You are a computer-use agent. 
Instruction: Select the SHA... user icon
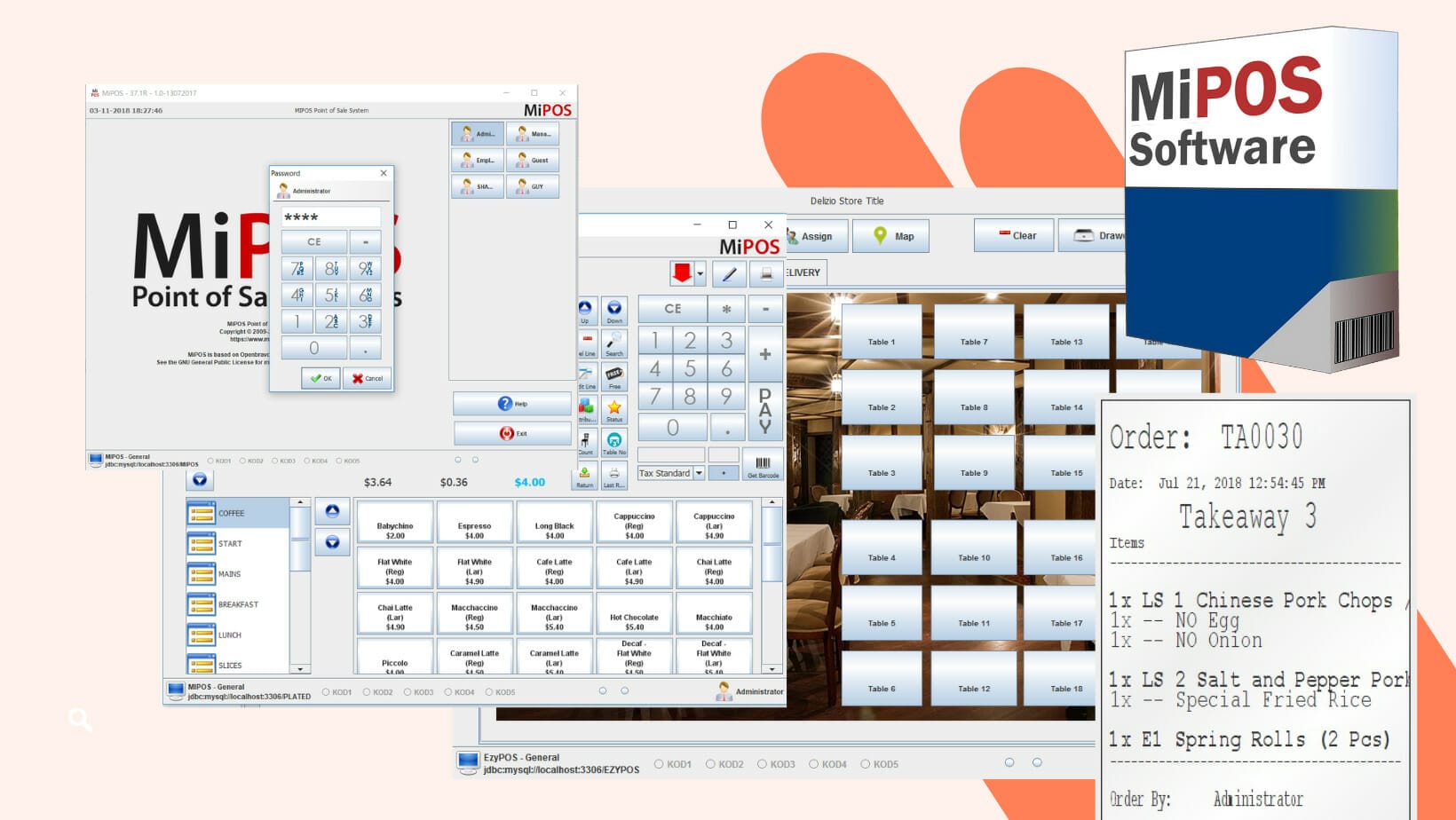pyautogui.click(x=477, y=186)
